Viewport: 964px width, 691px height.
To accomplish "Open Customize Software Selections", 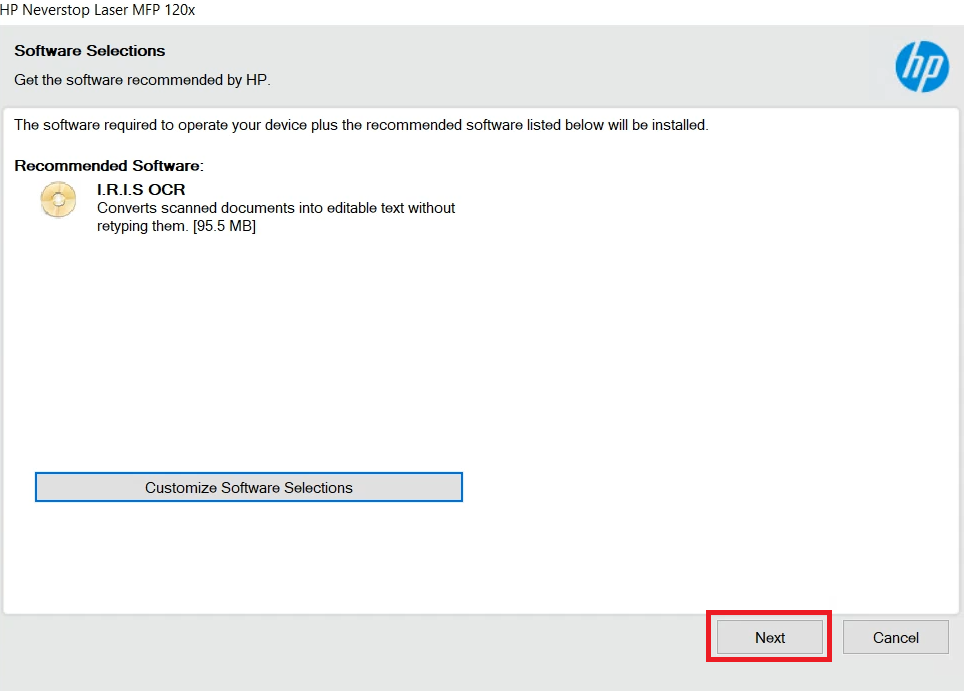I will pyautogui.click(x=249, y=487).
